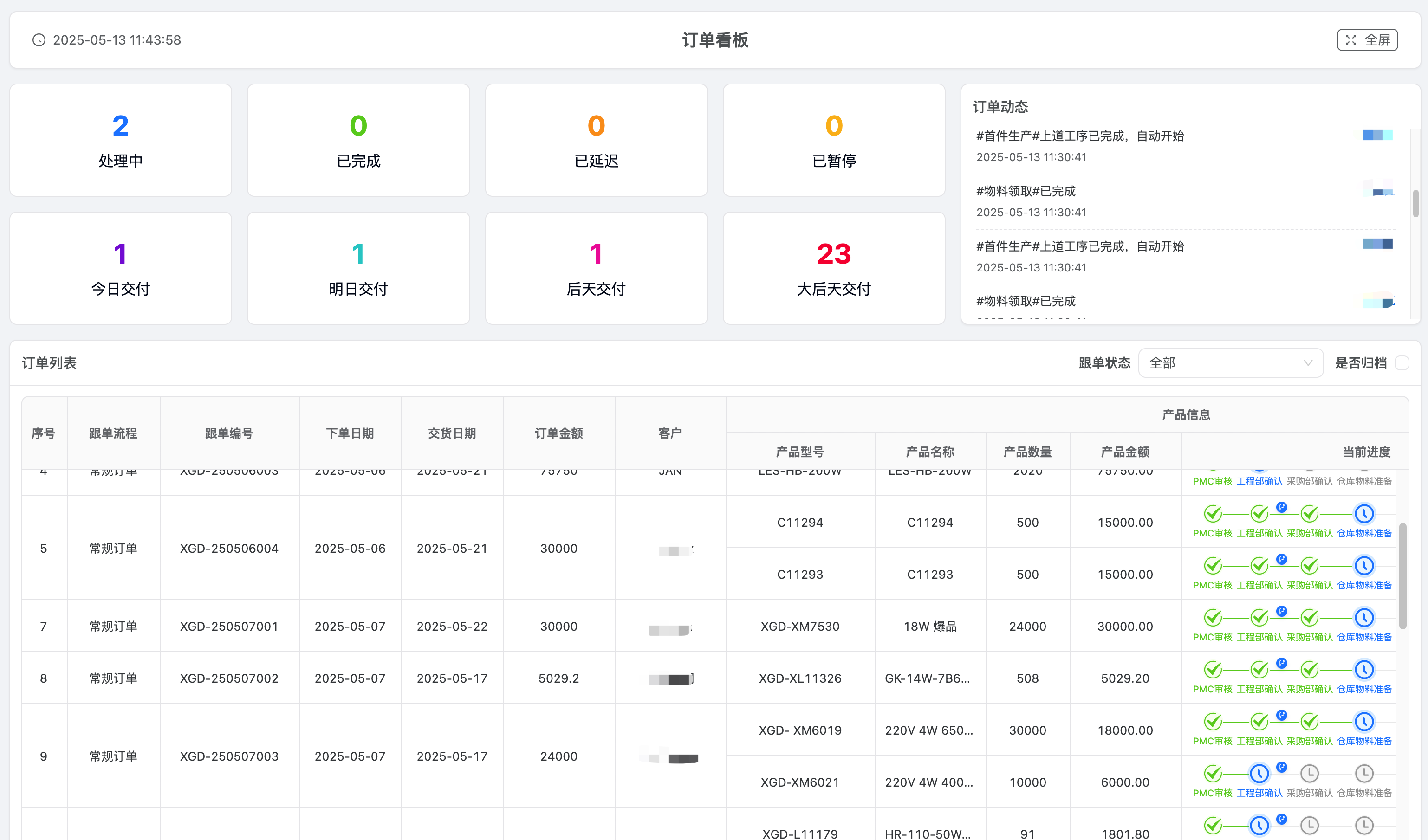This screenshot has width=1428, height=840.
Task: Click branch icon in XGD-XM7530 progress row
Action: pyautogui.click(x=1282, y=611)
